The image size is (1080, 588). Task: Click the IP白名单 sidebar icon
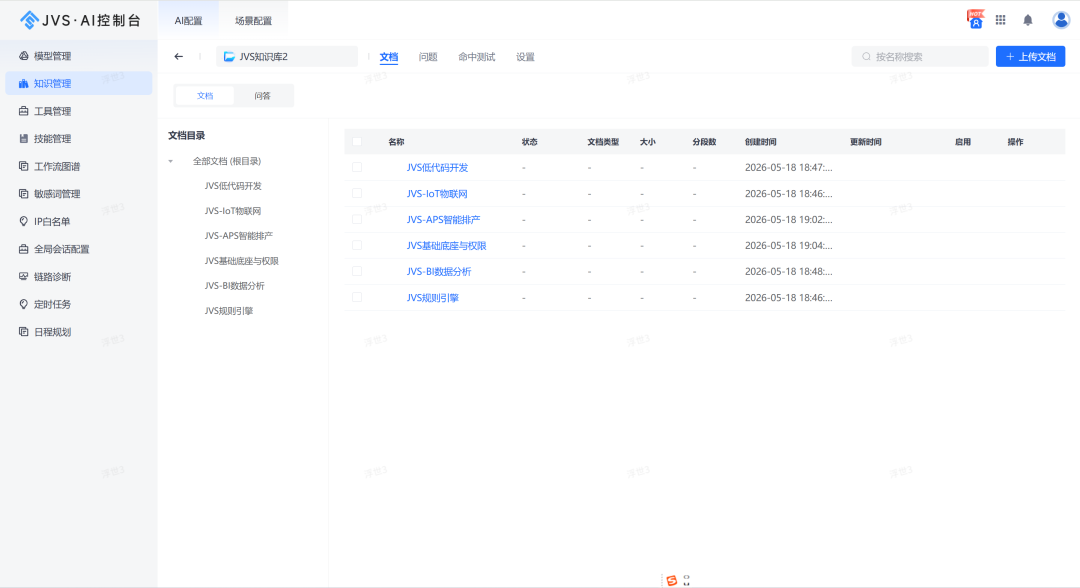pos(23,221)
